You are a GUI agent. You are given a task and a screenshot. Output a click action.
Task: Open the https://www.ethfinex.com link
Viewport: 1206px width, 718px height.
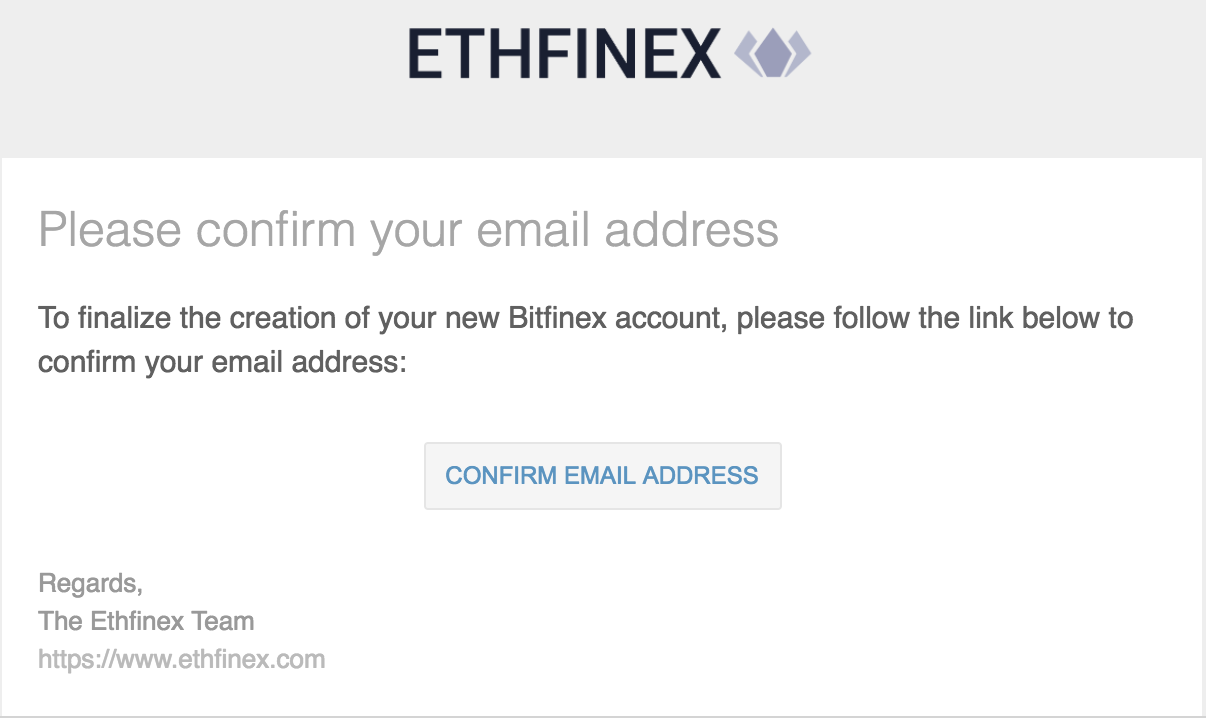point(182,660)
